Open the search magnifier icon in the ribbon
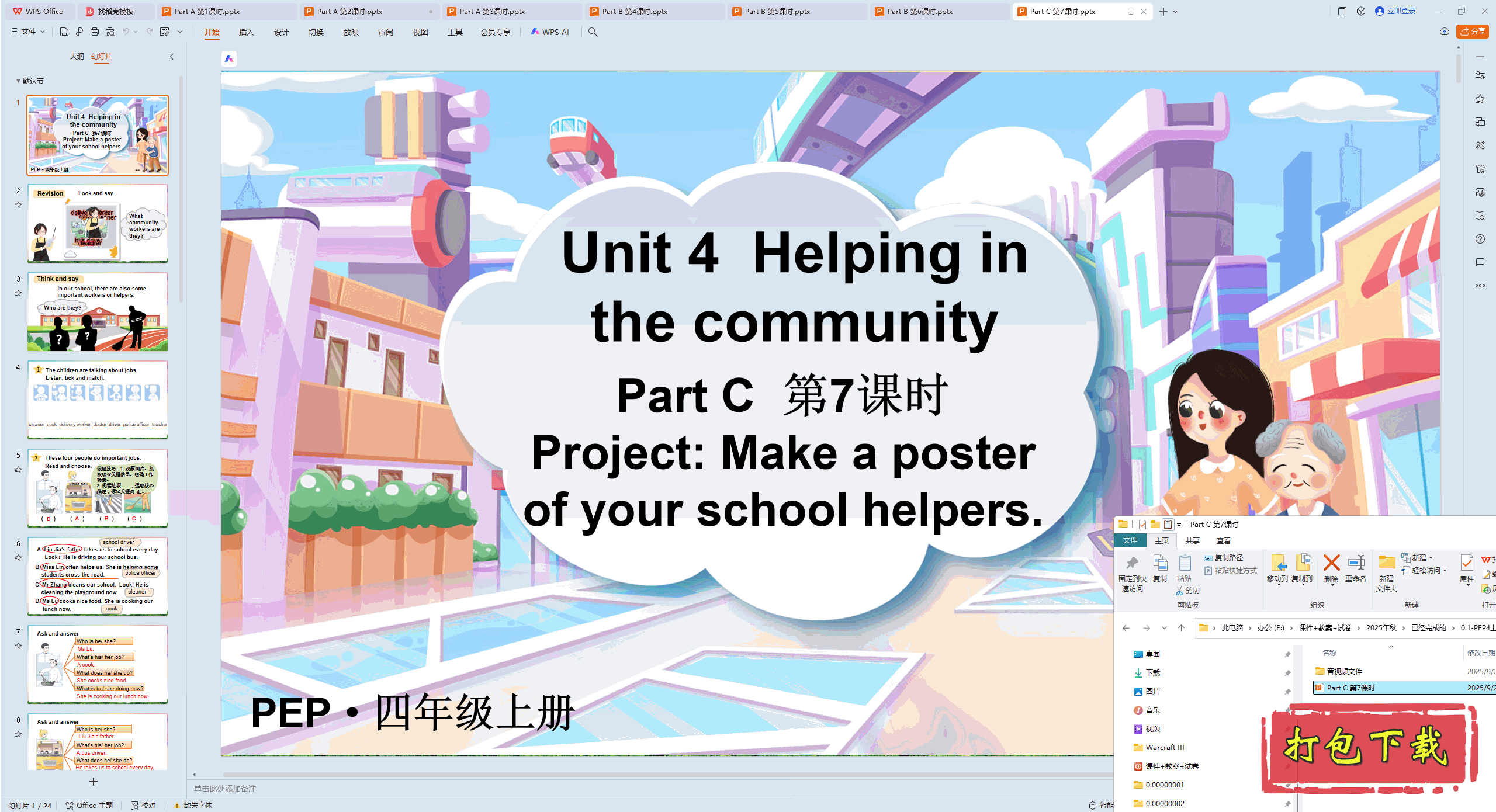Screen dimensions: 1496x812 point(593,32)
